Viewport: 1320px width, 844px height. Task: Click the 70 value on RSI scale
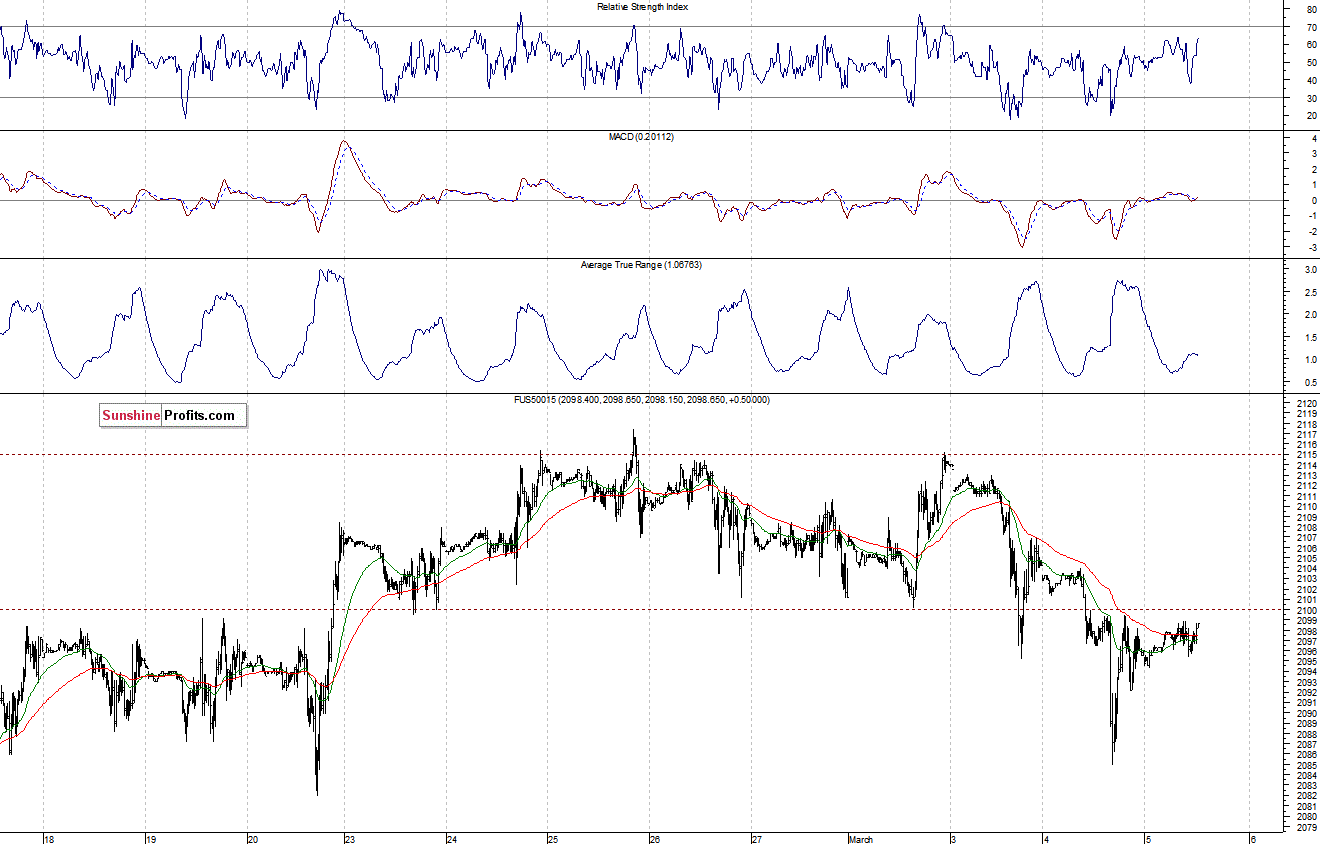(1310, 27)
